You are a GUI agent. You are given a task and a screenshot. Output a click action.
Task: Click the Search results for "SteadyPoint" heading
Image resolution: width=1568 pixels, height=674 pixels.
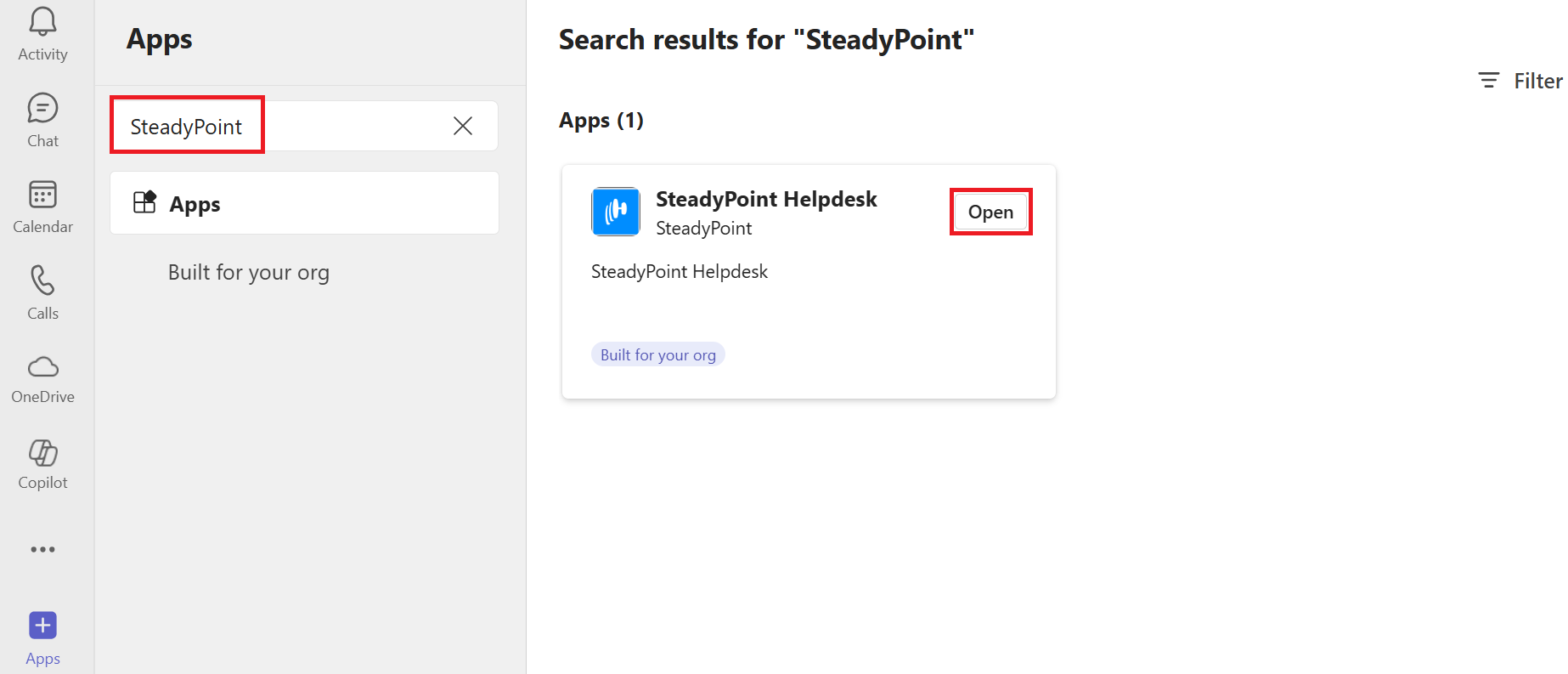(x=766, y=40)
